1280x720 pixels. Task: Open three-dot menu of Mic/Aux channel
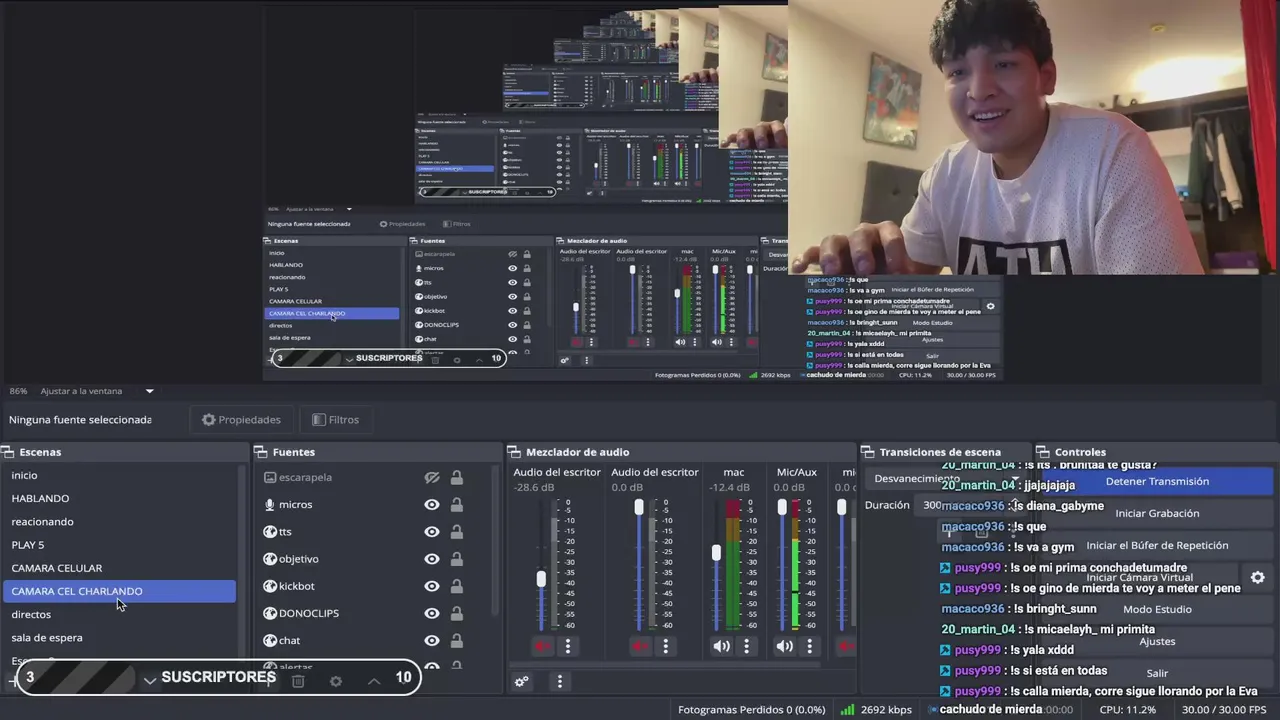pos(810,646)
